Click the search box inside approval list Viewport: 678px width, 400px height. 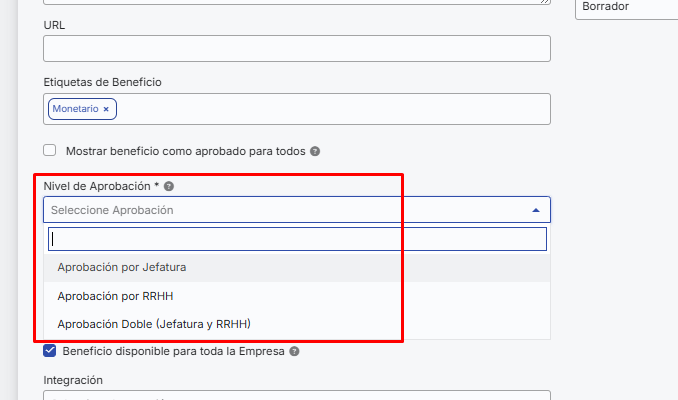[x=297, y=239]
